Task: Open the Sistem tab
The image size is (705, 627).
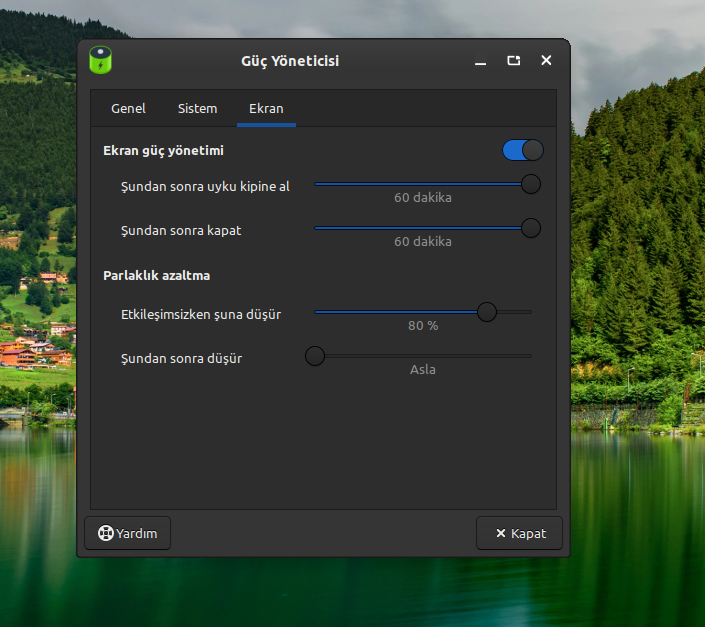Action: click(197, 108)
